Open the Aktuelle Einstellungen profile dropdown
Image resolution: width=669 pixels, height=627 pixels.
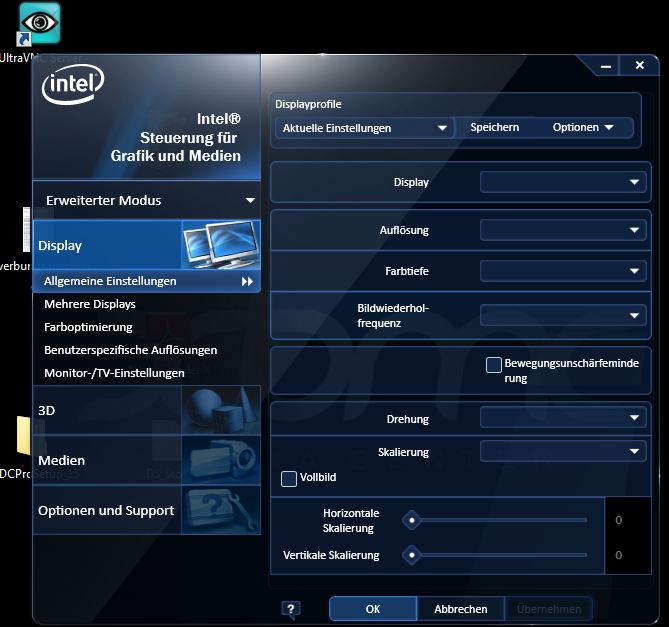tap(365, 128)
